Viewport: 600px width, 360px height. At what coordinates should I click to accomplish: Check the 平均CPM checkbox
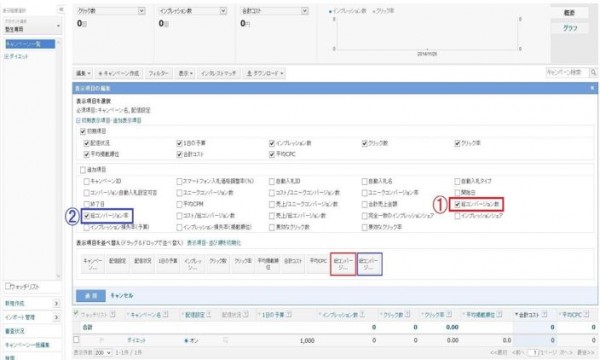point(179,204)
